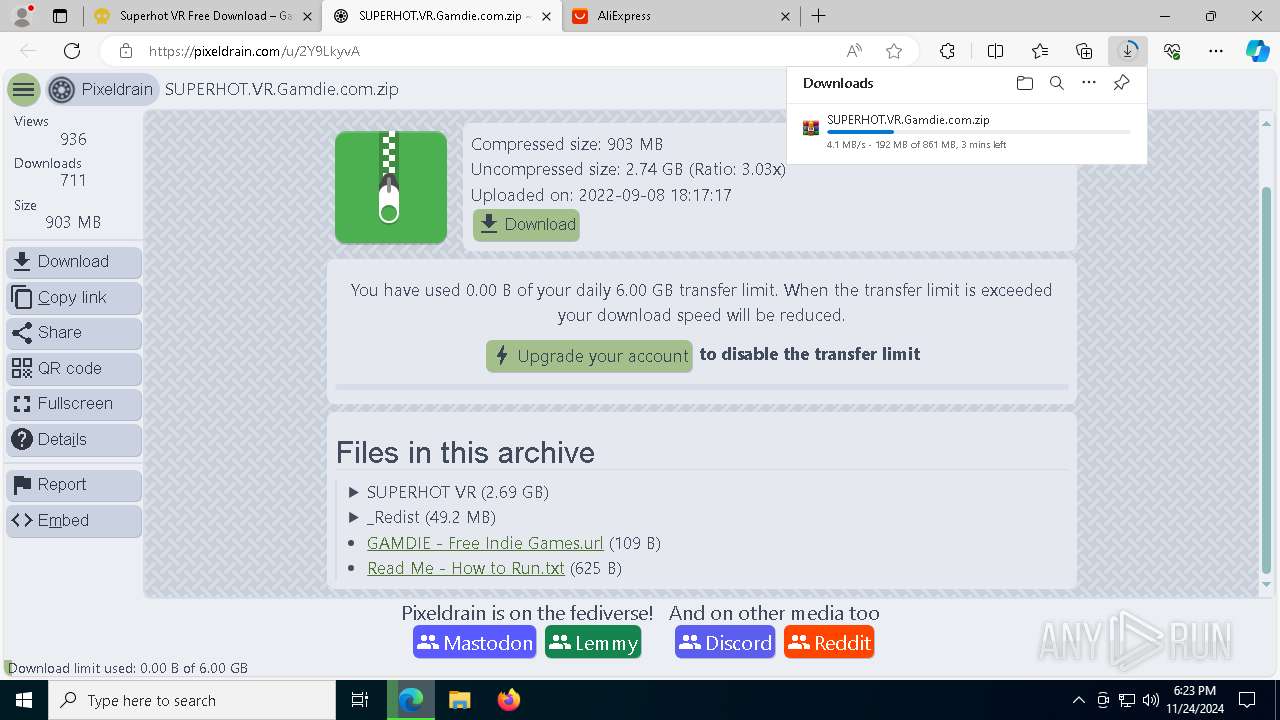Image resolution: width=1280 pixels, height=720 pixels.
Task: Click the sidebar Download button
Action: pos(74,262)
